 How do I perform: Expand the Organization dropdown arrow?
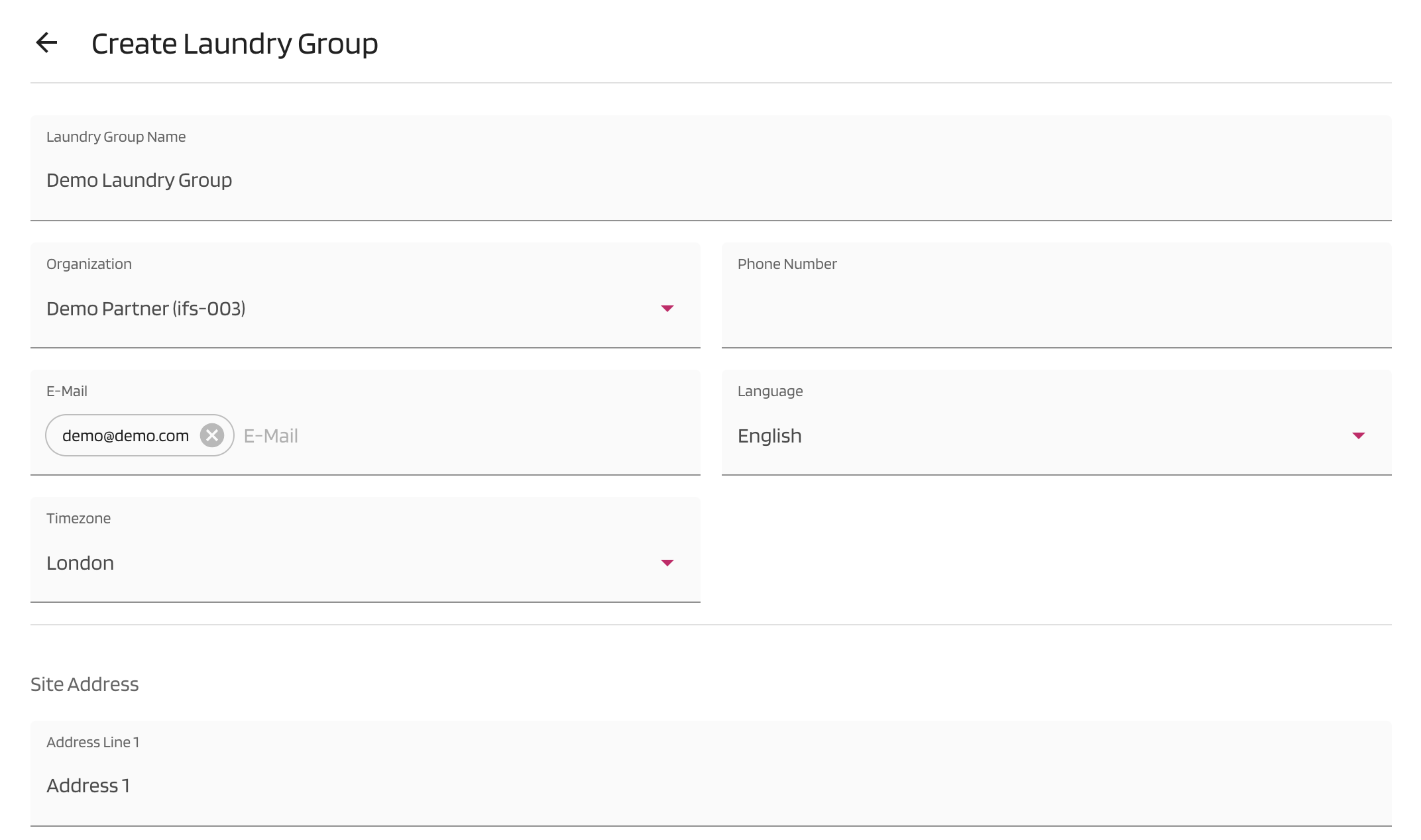pos(667,309)
